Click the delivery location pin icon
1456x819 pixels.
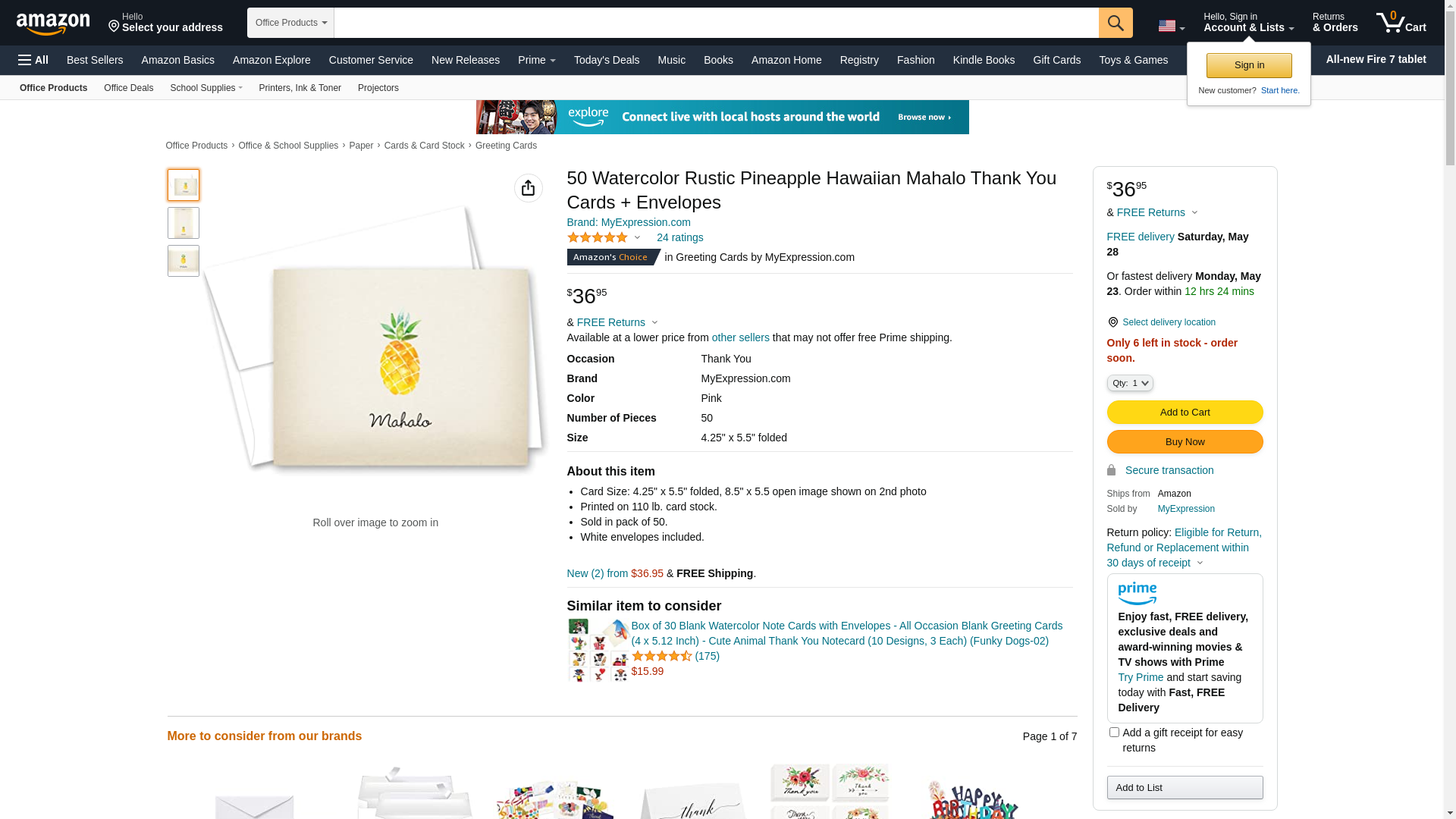1112,322
